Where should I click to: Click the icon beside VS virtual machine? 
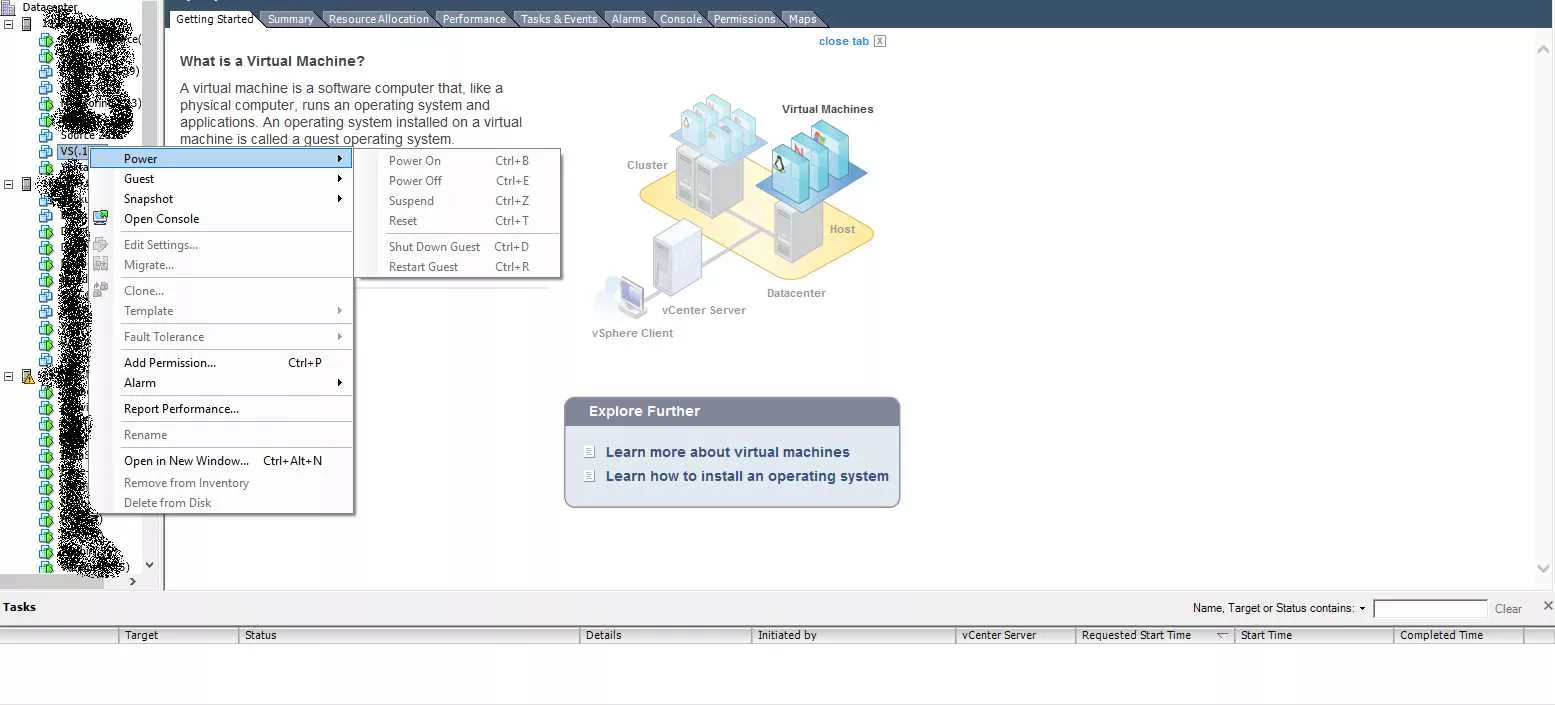point(46,152)
